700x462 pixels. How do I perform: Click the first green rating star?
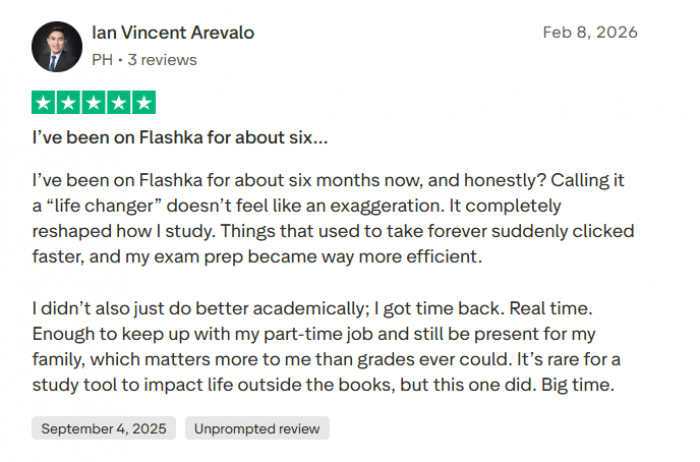pos(44,102)
